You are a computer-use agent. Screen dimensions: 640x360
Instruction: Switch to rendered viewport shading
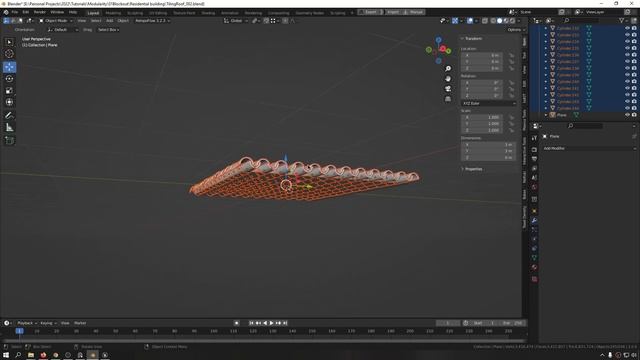click(512, 20)
